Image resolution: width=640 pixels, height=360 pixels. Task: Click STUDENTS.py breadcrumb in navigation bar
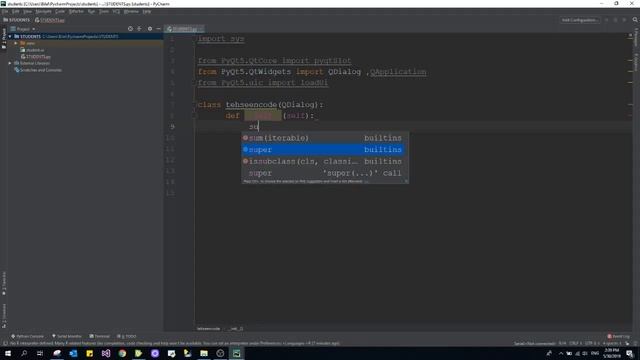(50, 20)
